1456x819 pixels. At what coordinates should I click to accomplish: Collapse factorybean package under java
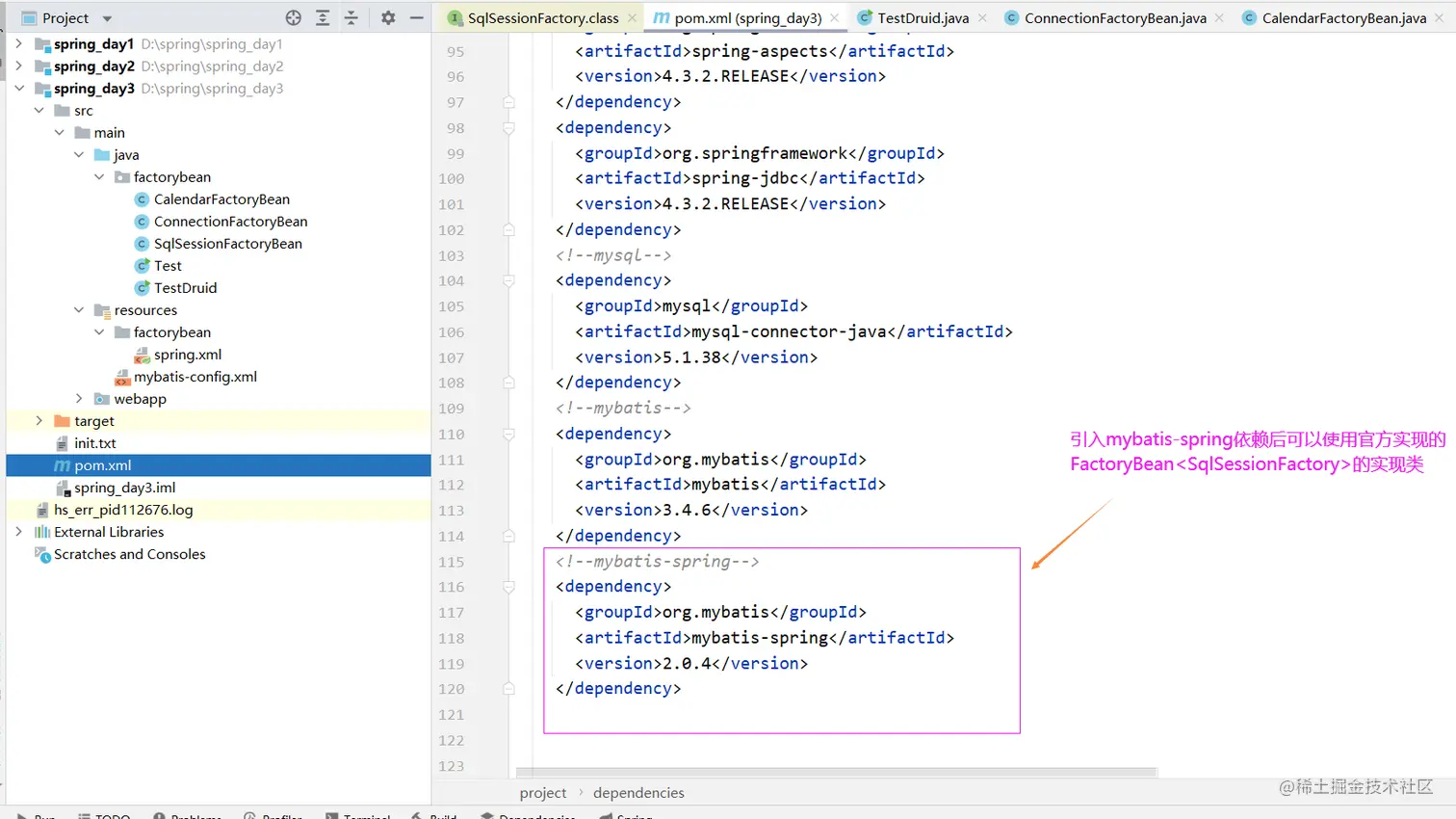[99, 176]
